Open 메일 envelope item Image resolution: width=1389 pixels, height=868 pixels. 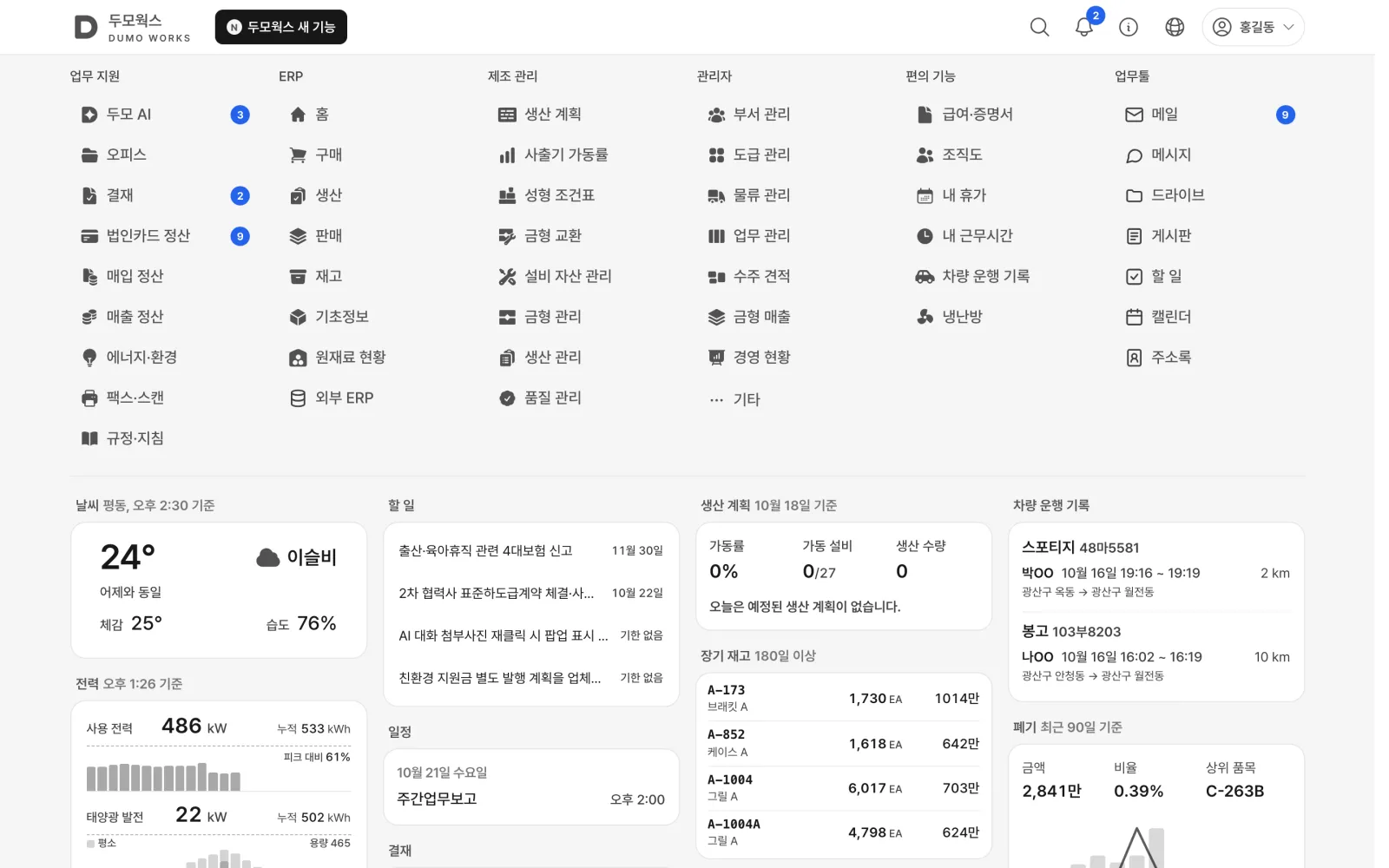(x=1210, y=115)
